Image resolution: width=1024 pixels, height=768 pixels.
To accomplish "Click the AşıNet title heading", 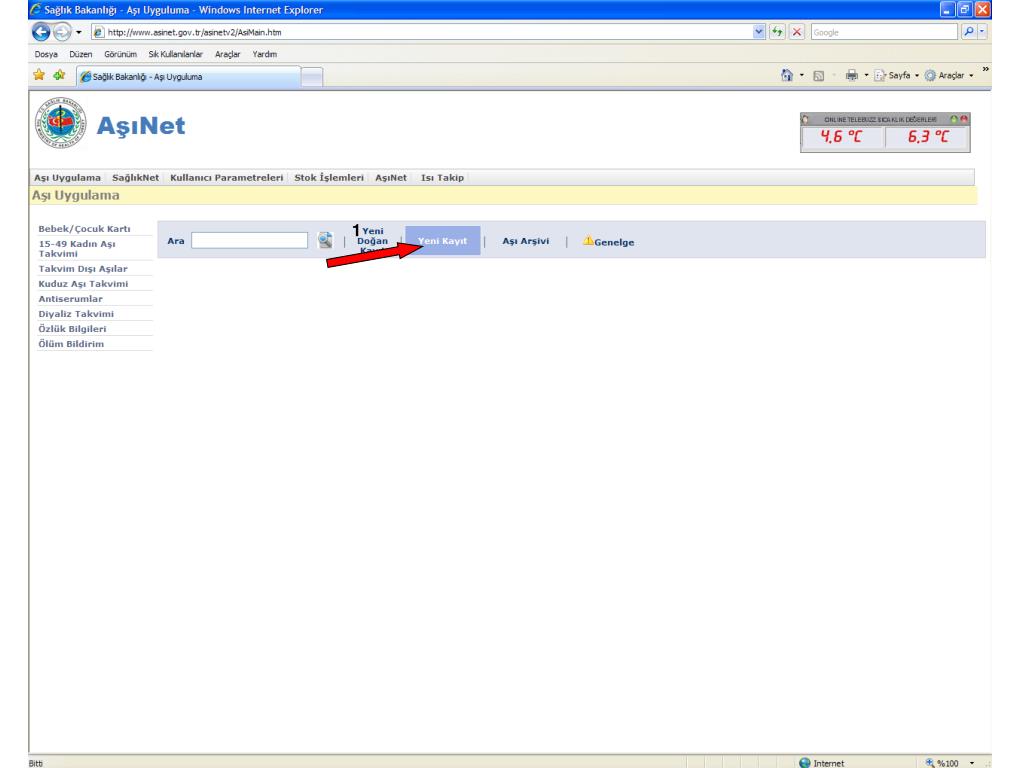I will [140, 125].
